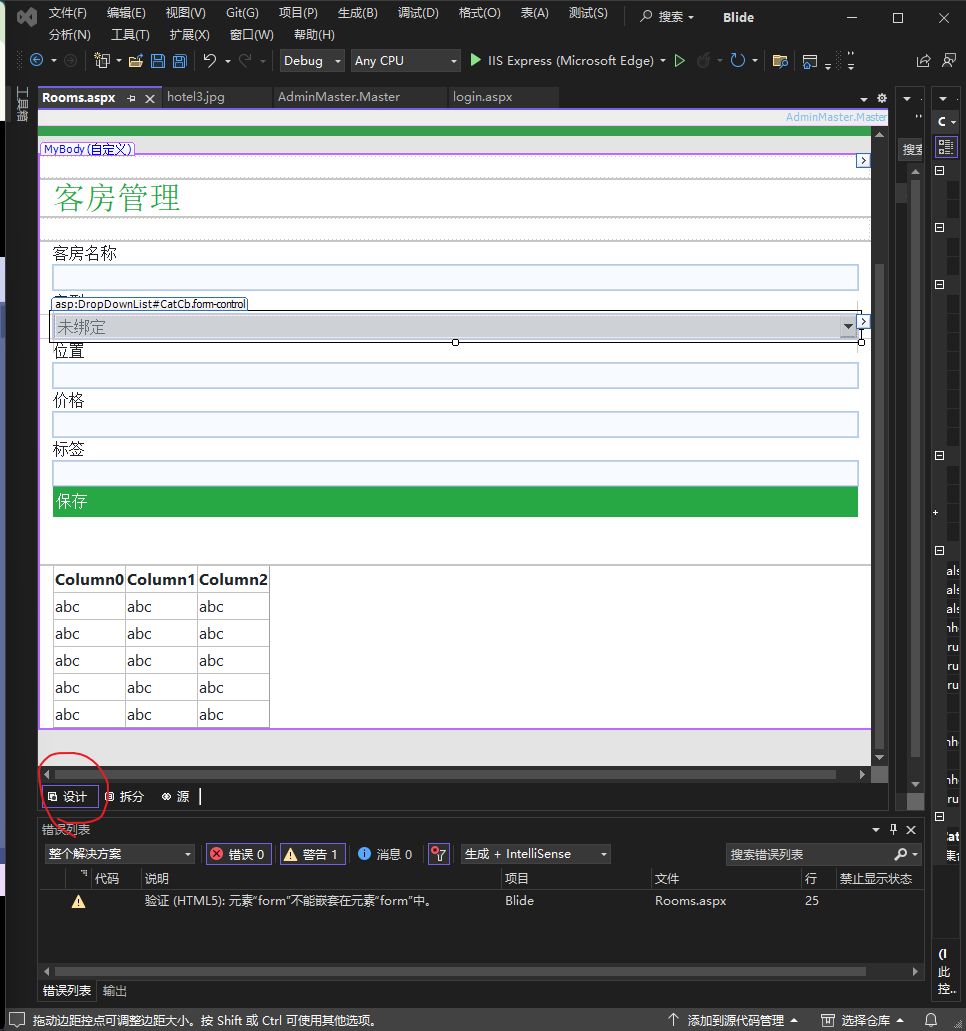The image size is (966, 1031).
Task: Click the smart tag arrow on MyBody content
Action: tap(863, 160)
